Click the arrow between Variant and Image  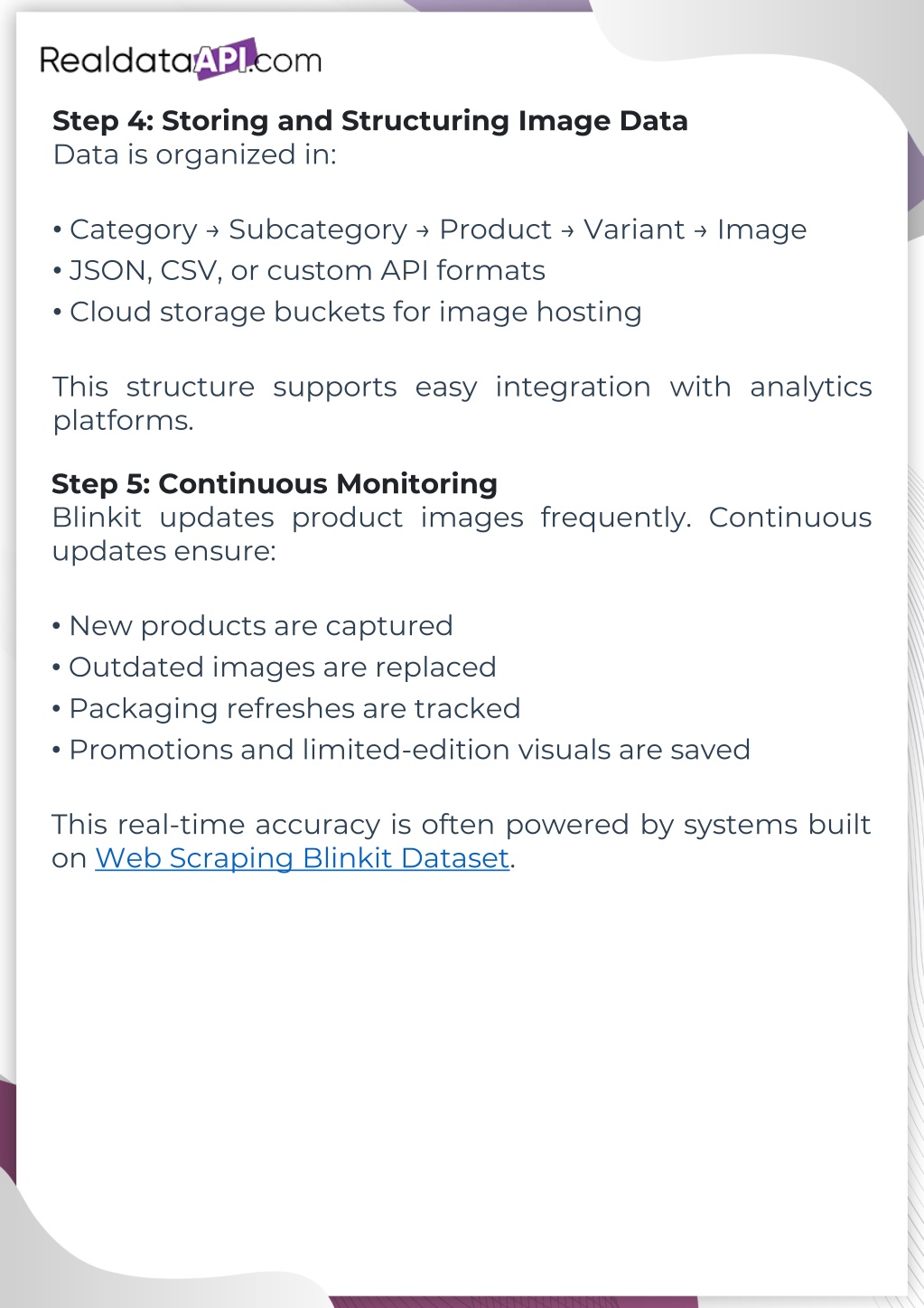pos(701,231)
